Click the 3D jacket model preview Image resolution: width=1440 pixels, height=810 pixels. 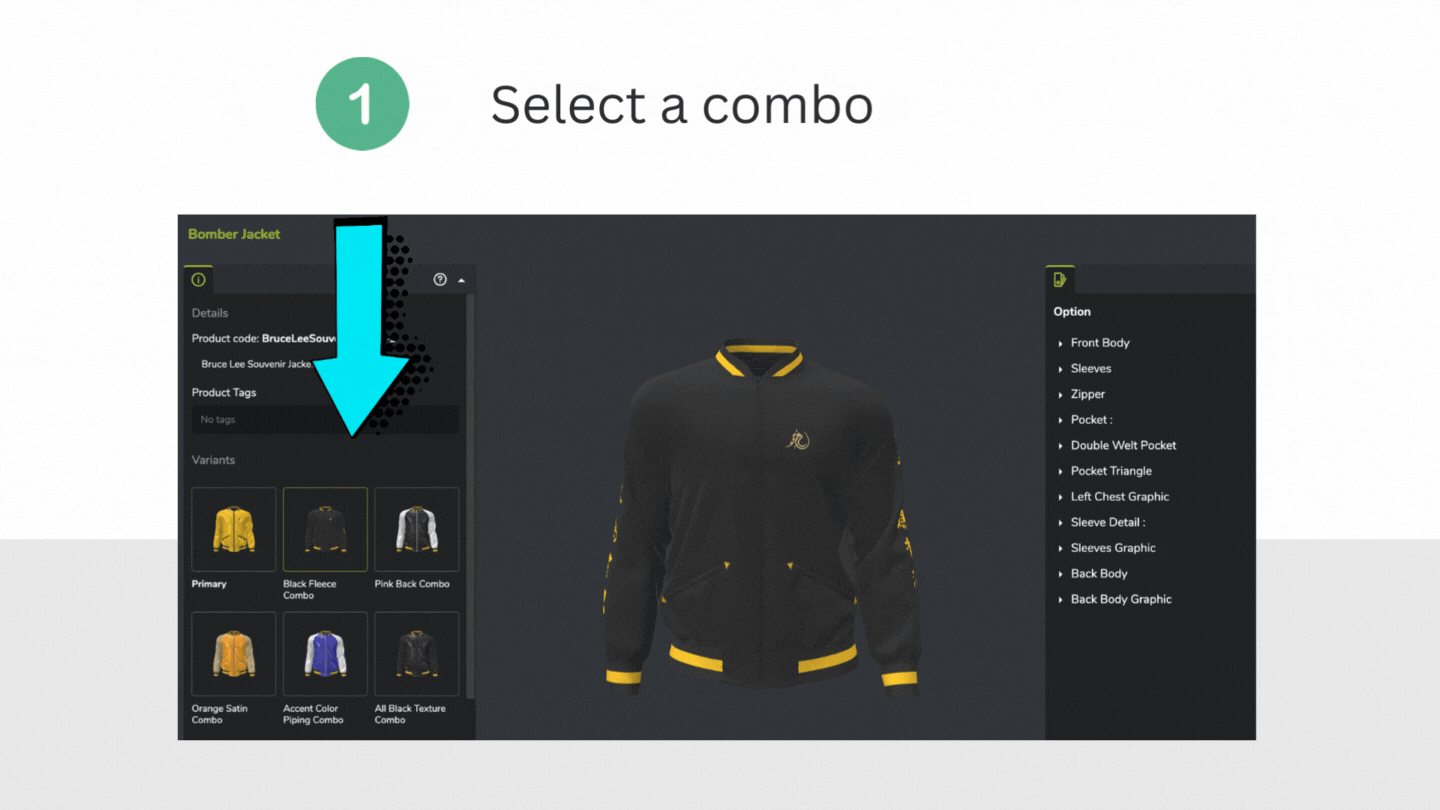click(x=760, y=515)
